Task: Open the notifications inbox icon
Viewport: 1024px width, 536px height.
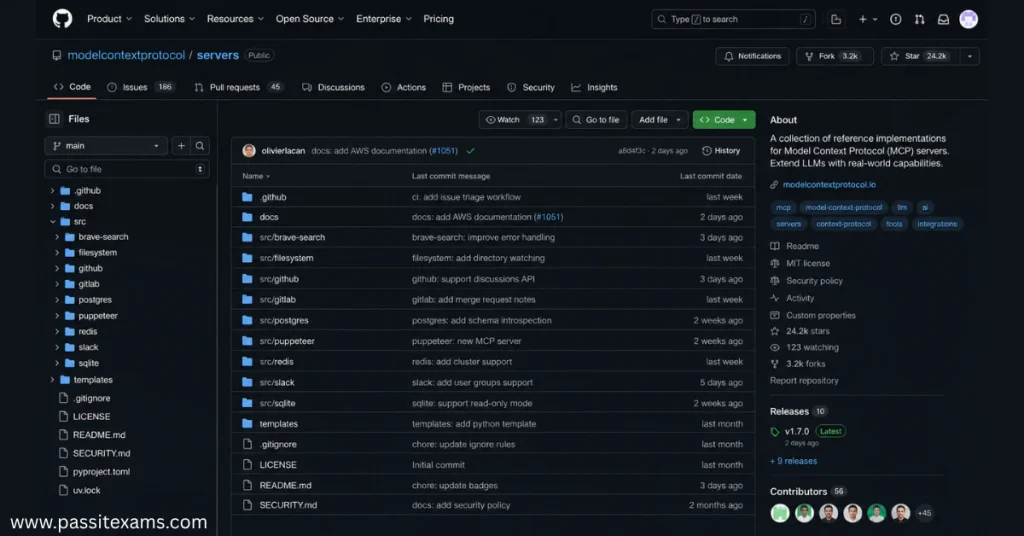Action: pyautogui.click(x=943, y=20)
